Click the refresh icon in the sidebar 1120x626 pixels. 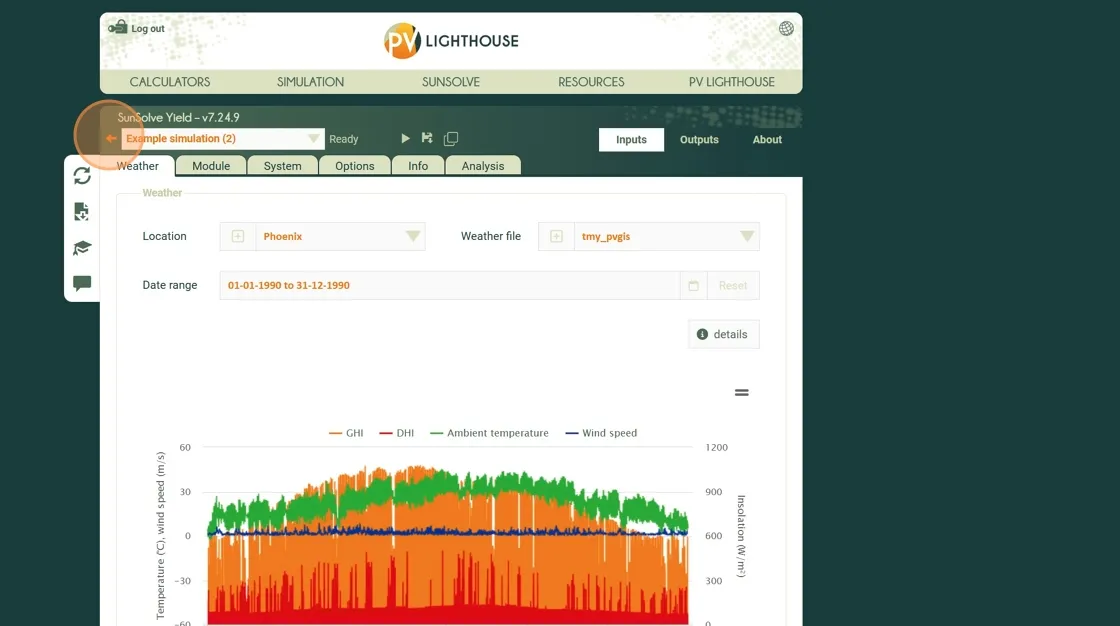(x=82, y=176)
